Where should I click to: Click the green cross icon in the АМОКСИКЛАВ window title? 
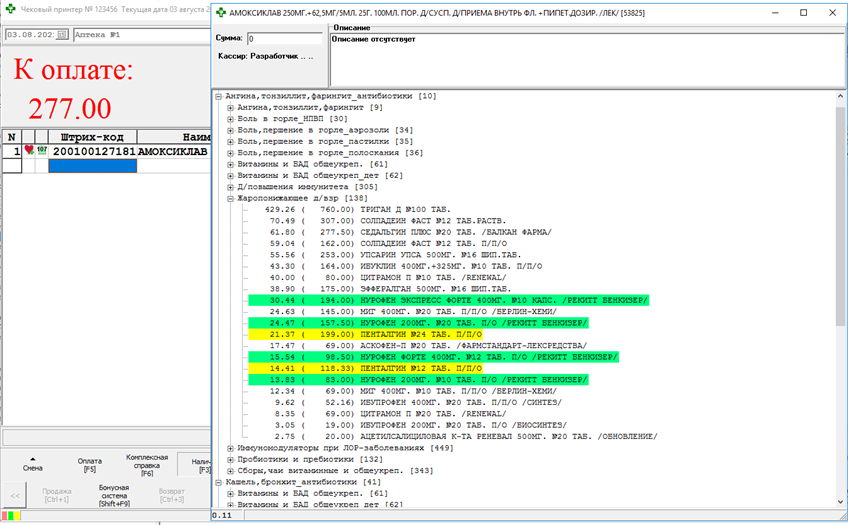221,12
